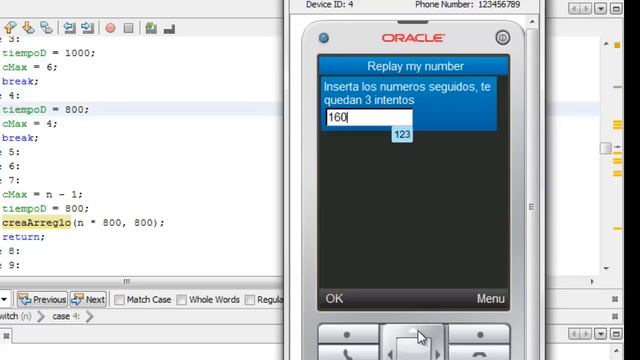Viewport: 640px width, 360px height.
Task: Click Next in the find bar
Action: tap(88, 300)
